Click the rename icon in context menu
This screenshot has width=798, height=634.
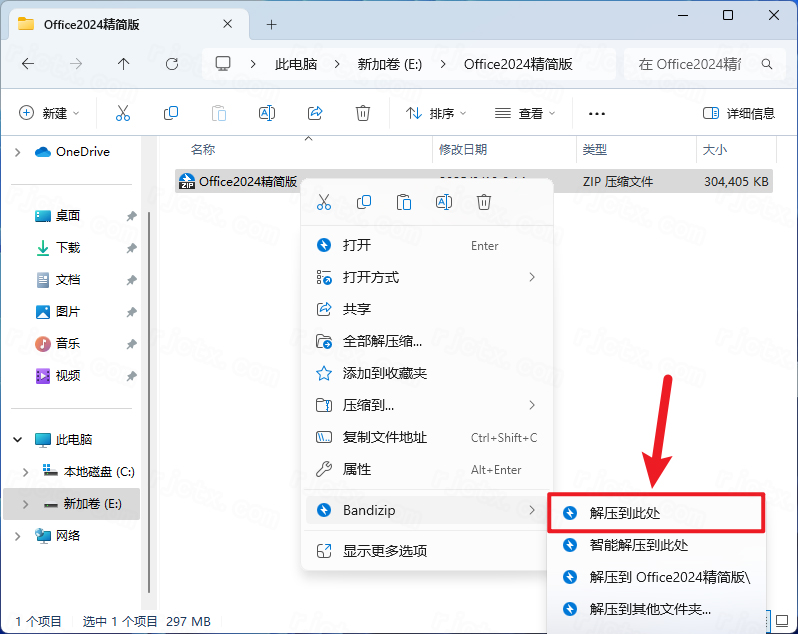pos(444,202)
